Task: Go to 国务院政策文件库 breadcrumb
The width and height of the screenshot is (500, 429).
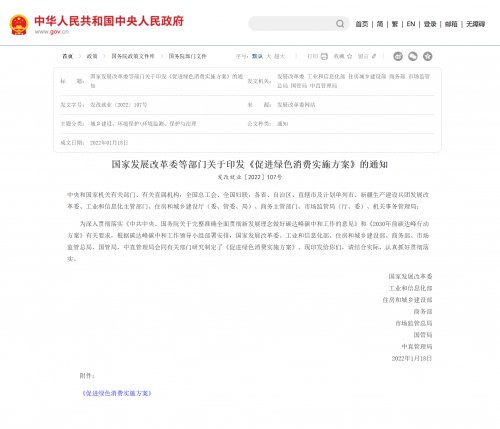Action: [x=133, y=56]
